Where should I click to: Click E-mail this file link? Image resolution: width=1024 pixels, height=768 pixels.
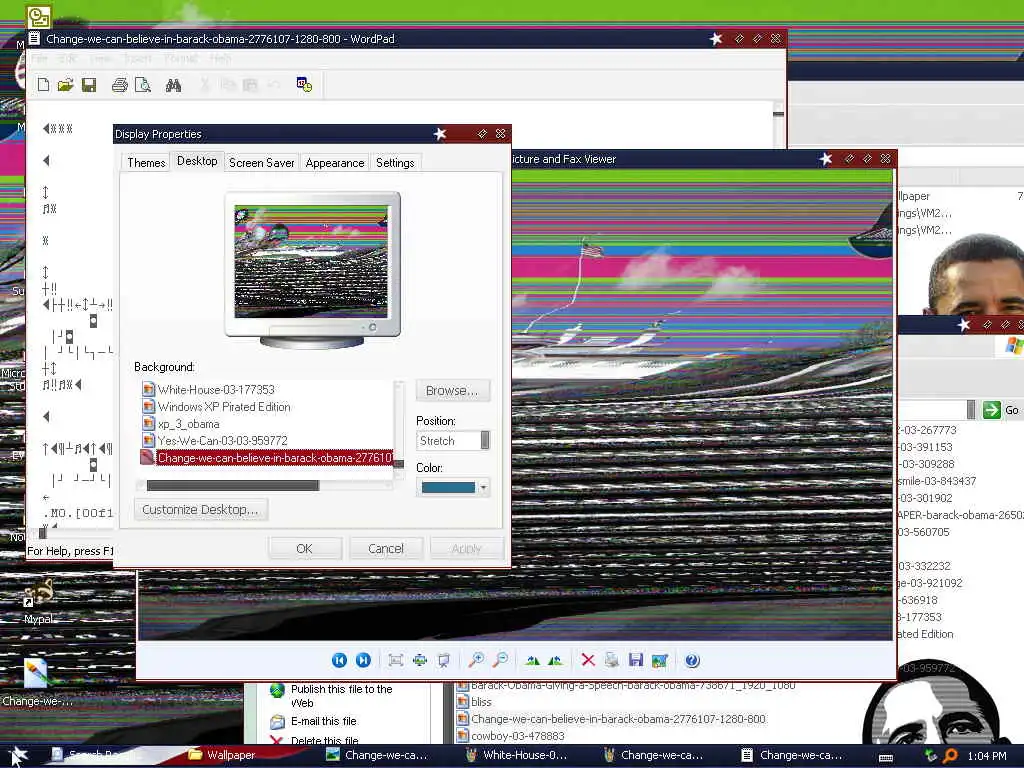(x=323, y=721)
